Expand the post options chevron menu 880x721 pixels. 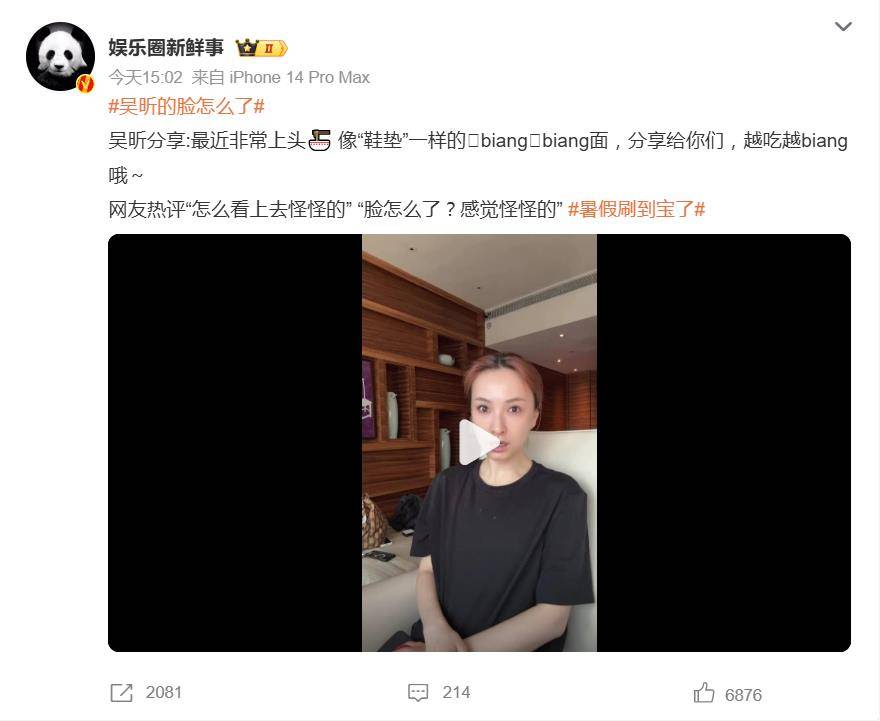[843, 26]
